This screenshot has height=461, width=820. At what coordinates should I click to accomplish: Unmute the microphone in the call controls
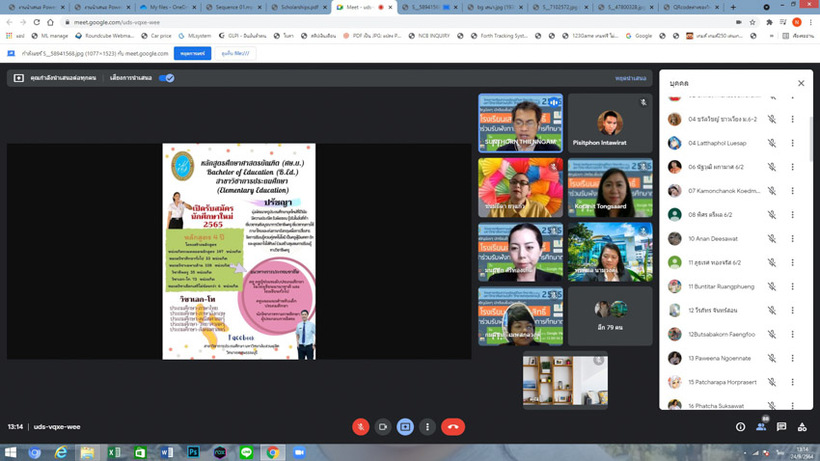pyautogui.click(x=360, y=427)
